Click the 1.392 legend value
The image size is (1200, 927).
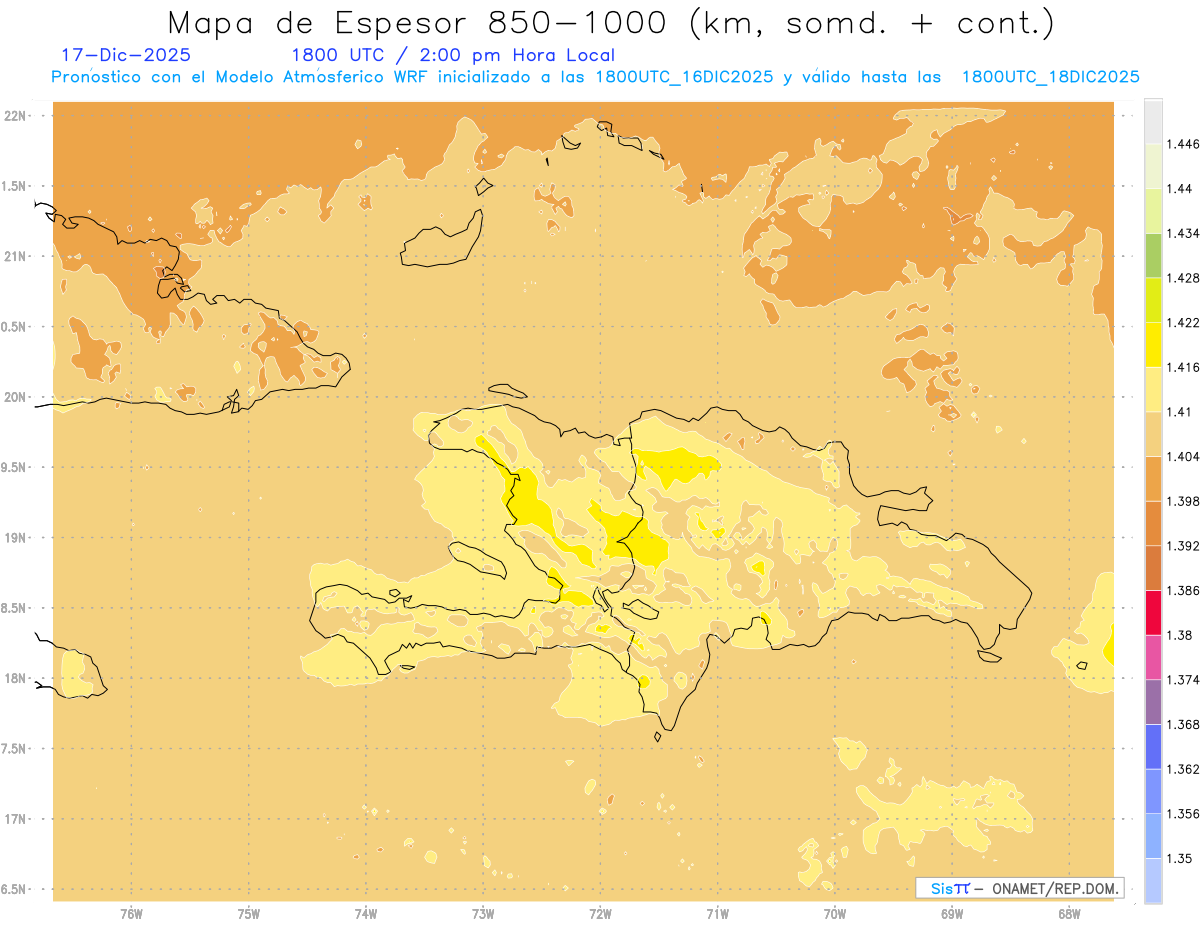[1183, 546]
